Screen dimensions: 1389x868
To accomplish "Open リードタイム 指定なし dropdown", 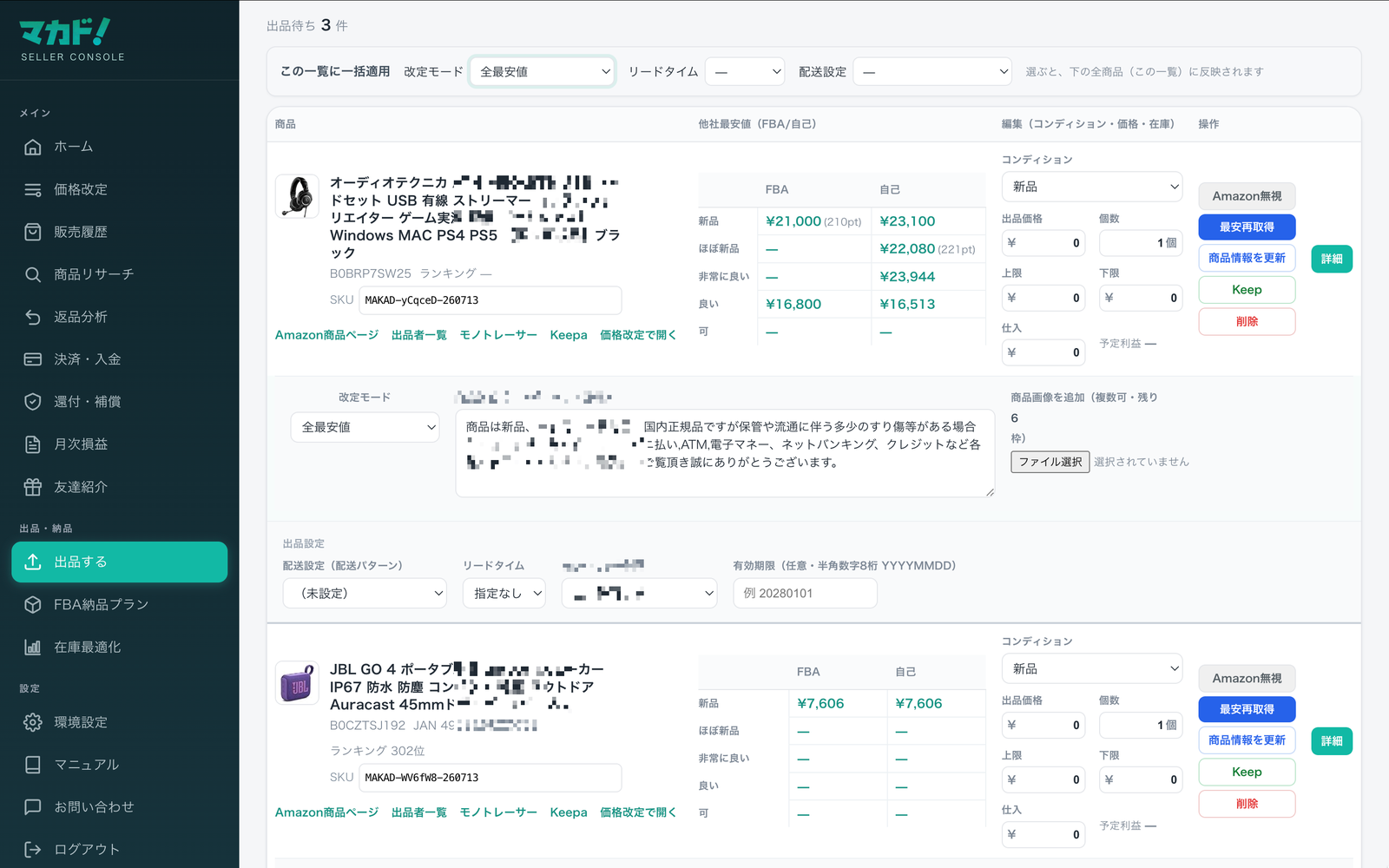I will point(504,593).
